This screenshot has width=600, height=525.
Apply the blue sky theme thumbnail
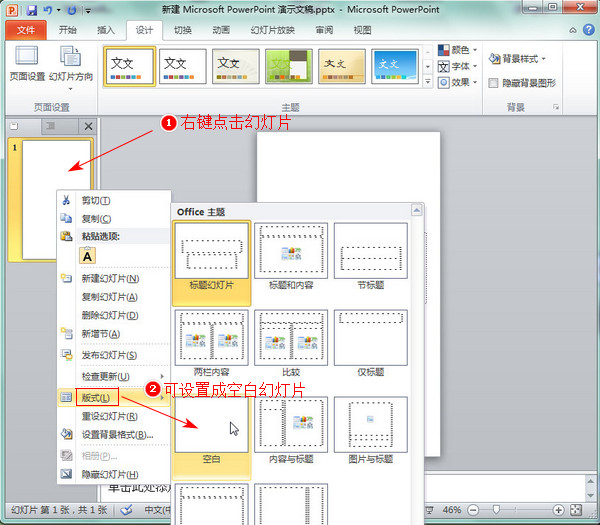(x=395, y=66)
